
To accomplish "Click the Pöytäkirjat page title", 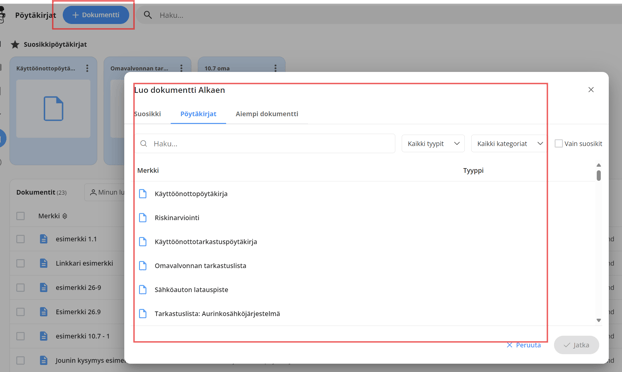I will [x=35, y=15].
